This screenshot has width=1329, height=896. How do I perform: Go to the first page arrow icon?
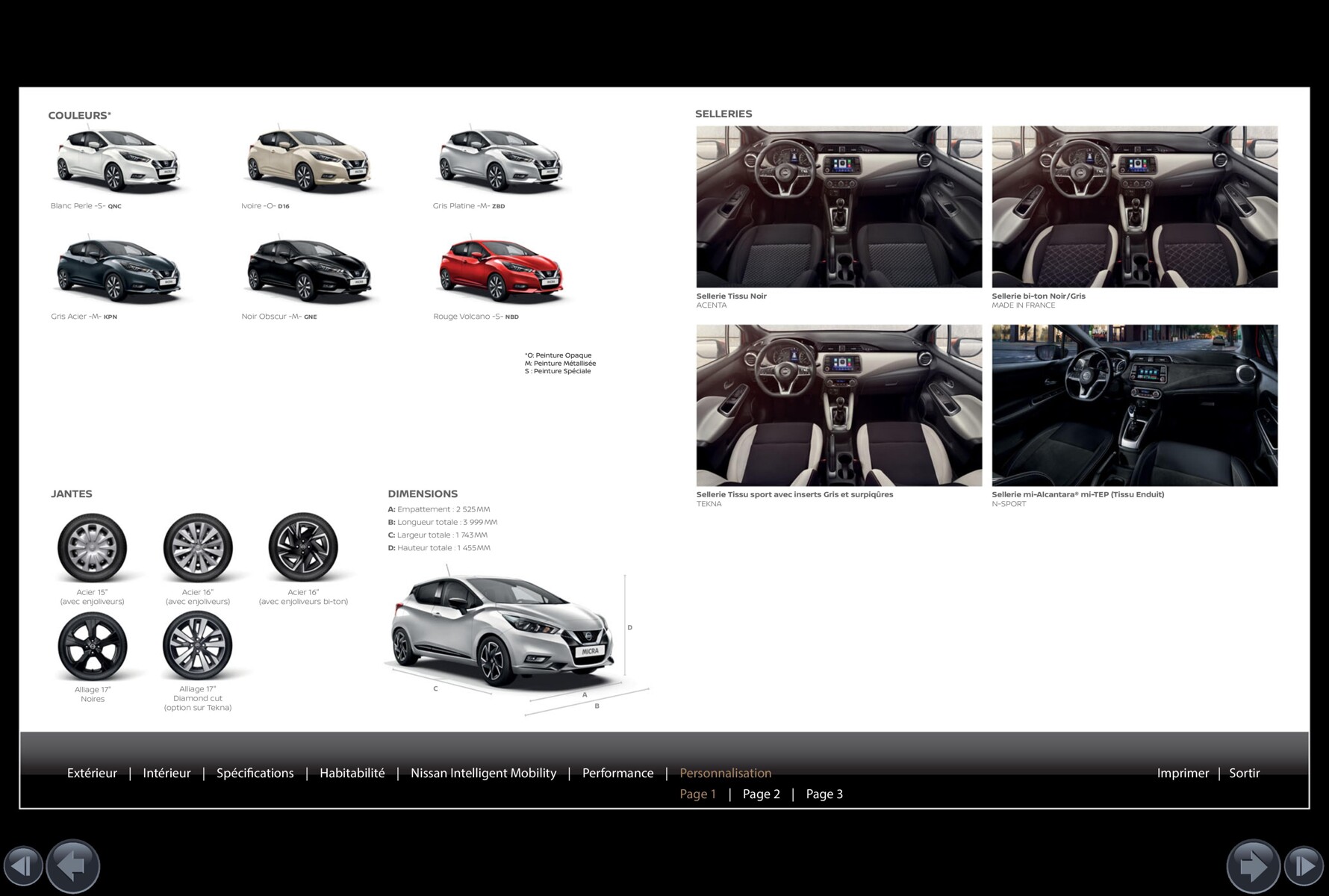pos(22,866)
